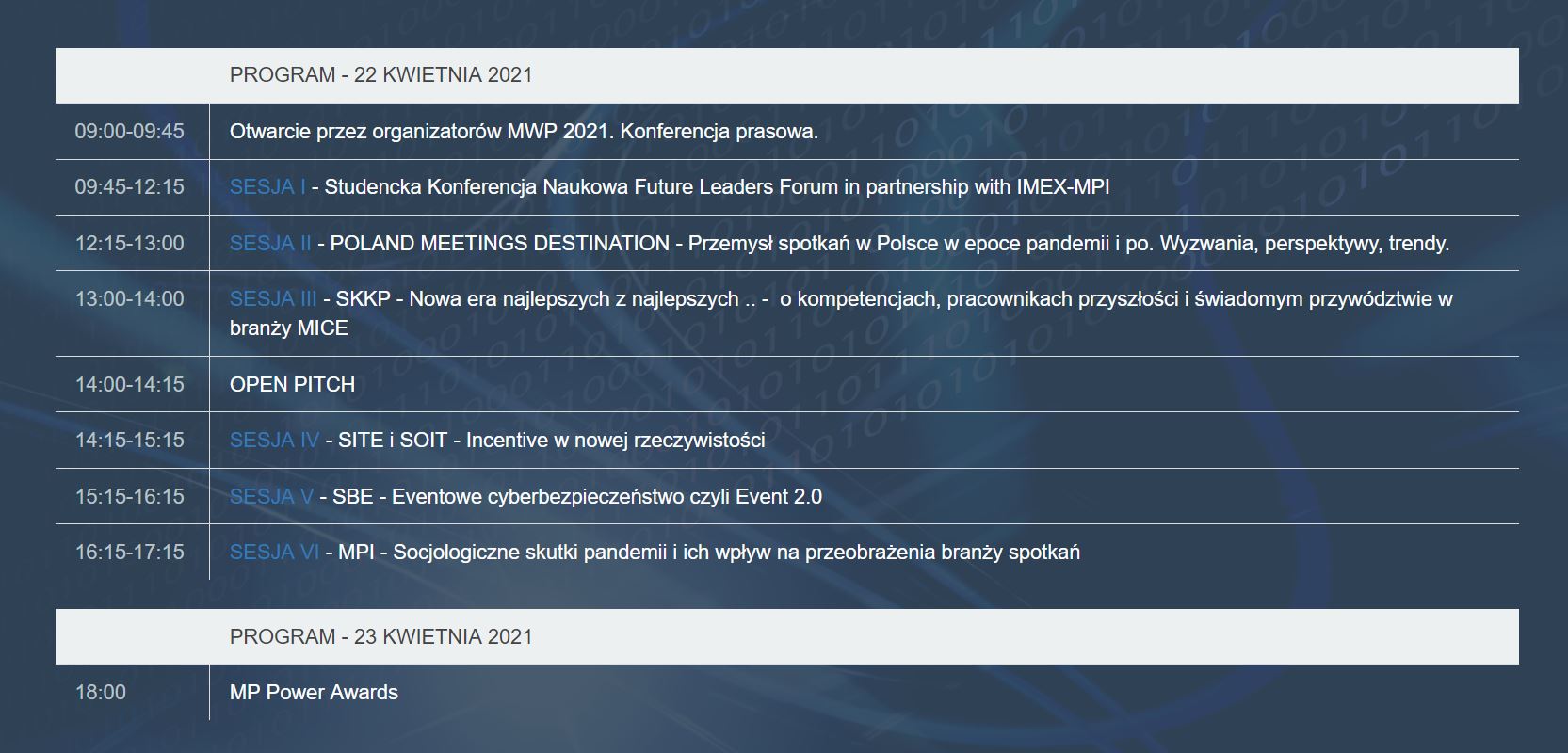This screenshot has height=753, width=1568.
Task: Click the 16:15-17:15 time slot
Action: click(130, 553)
